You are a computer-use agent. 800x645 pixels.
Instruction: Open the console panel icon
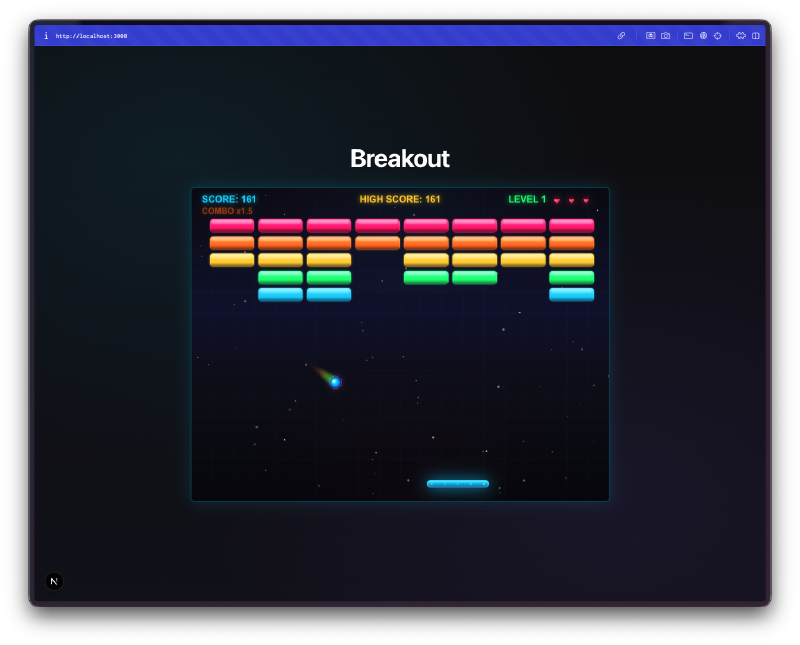(x=689, y=36)
